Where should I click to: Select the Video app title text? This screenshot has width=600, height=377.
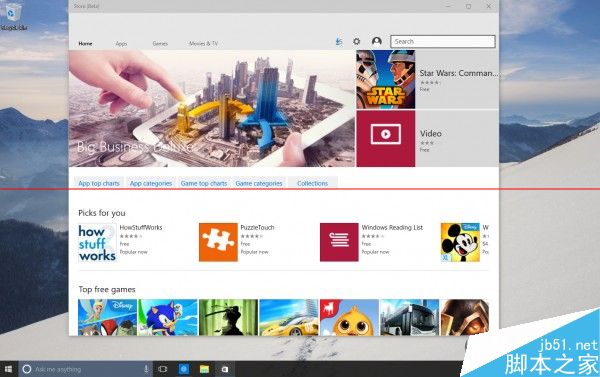coord(431,134)
